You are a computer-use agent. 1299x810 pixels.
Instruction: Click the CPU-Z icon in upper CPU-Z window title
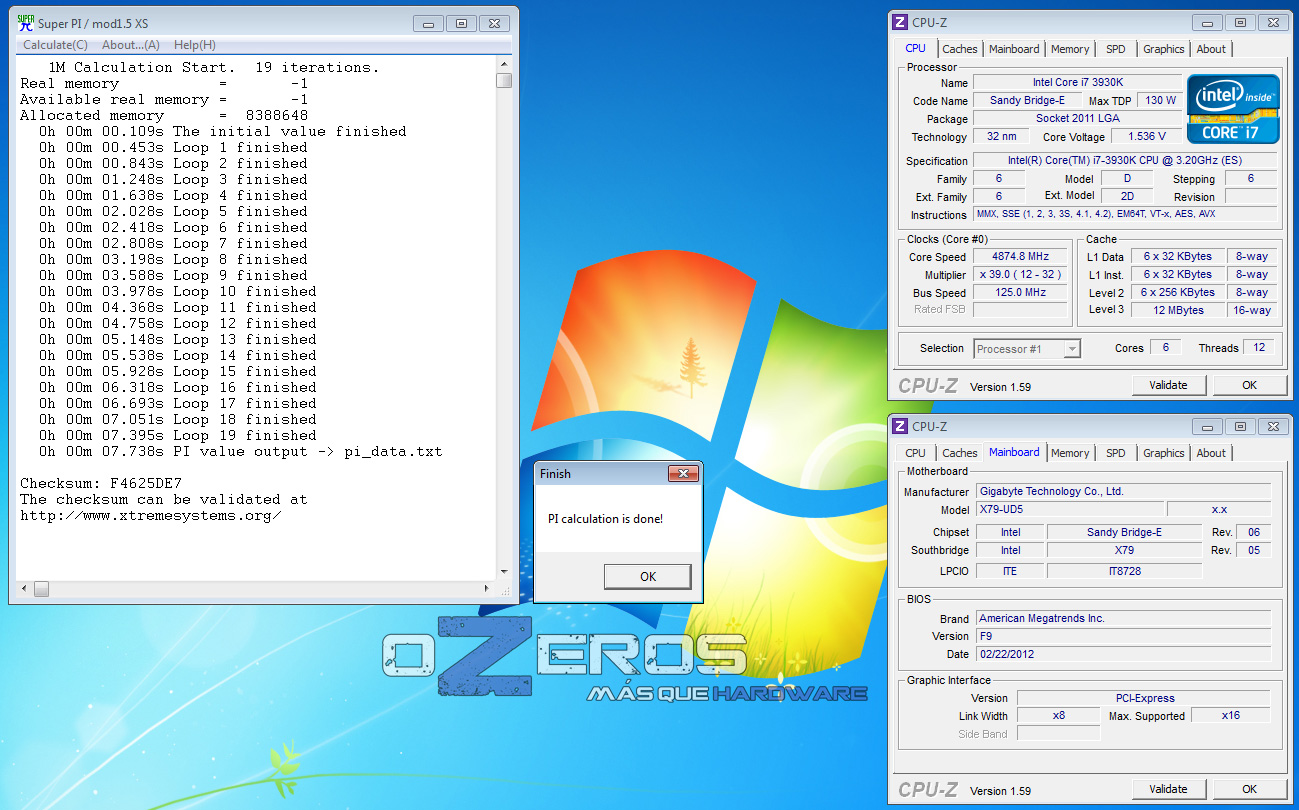click(x=900, y=22)
